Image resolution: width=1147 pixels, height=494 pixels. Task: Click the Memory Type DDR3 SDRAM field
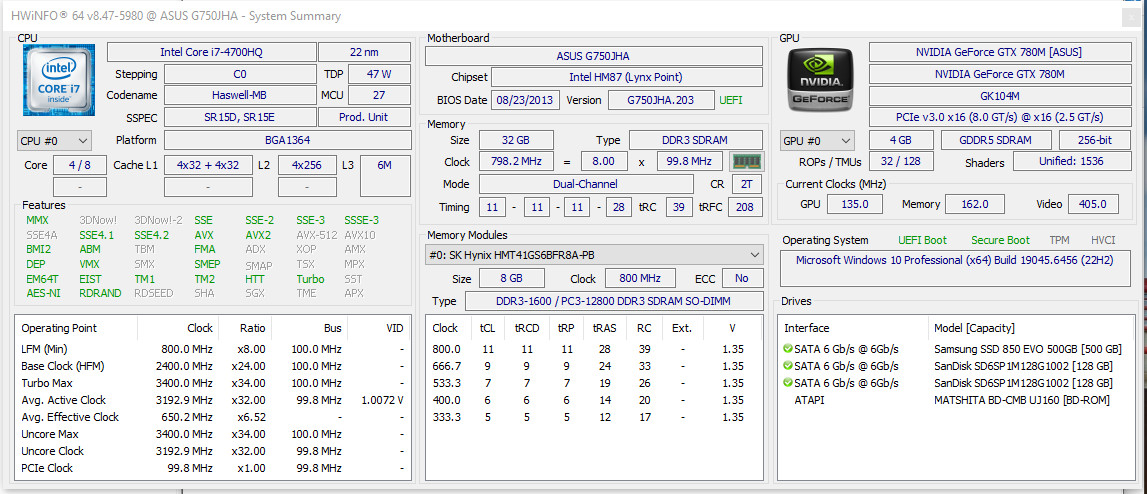pos(696,140)
